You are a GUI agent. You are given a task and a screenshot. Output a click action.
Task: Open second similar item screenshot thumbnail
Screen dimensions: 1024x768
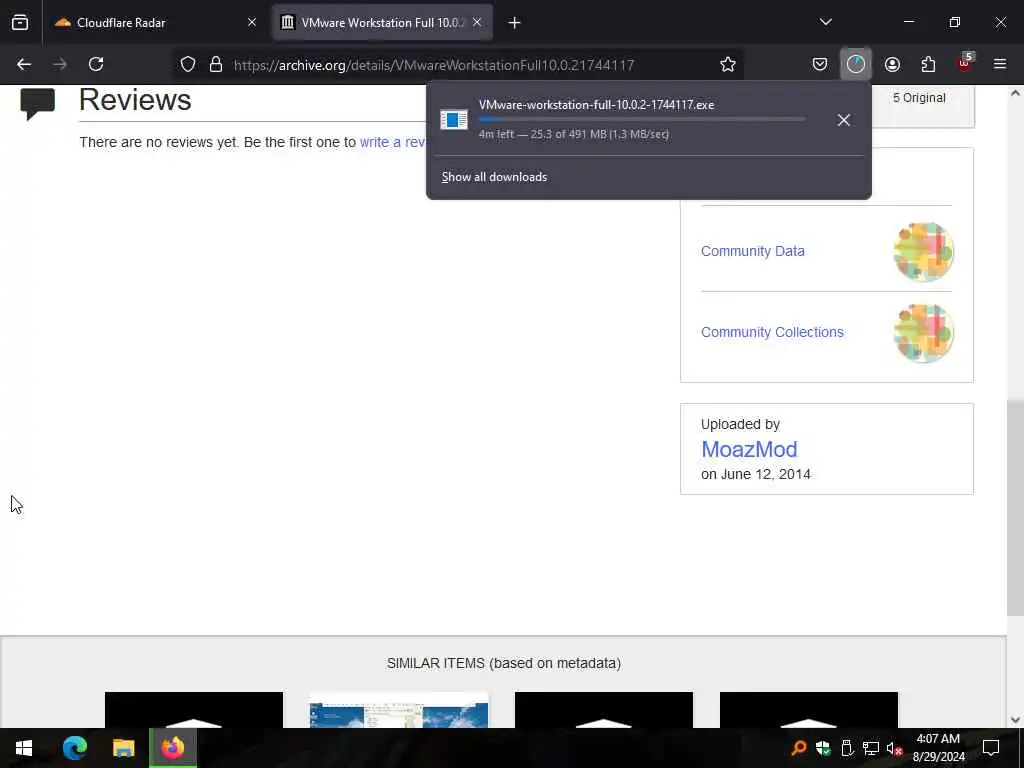click(x=398, y=710)
